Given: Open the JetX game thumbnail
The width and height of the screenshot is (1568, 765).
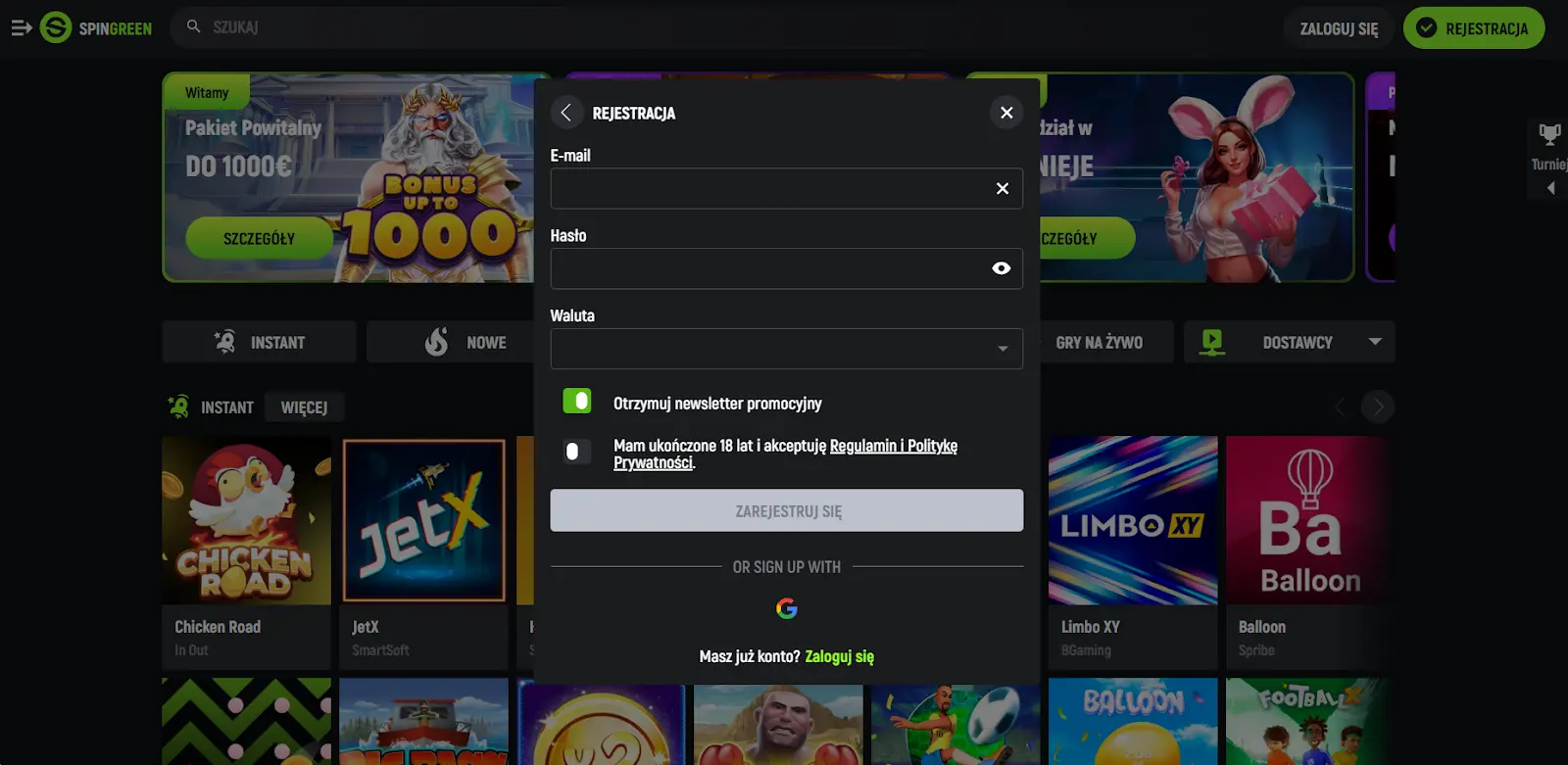Looking at the screenshot, I should [423, 520].
